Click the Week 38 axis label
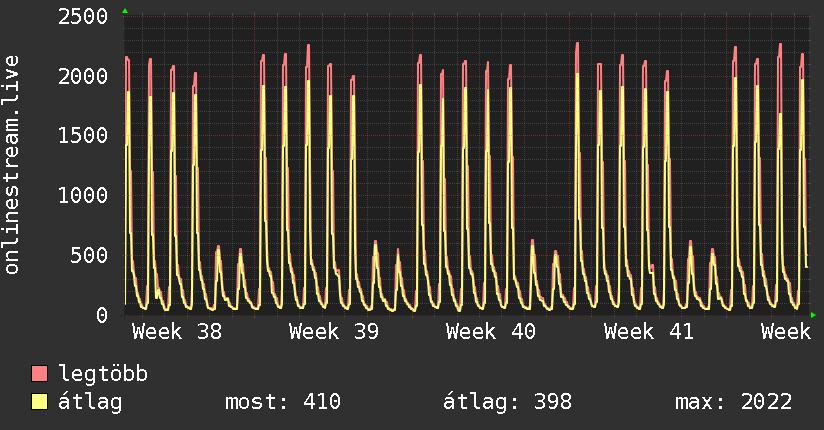Image resolution: width=824 pixels, height=430 pixels. [177, 332]
